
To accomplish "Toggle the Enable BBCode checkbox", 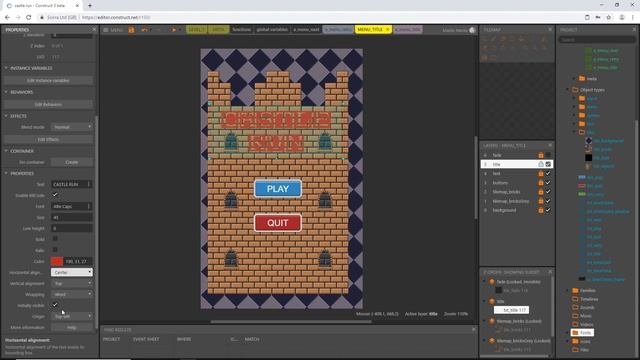I will pos(55,195).
